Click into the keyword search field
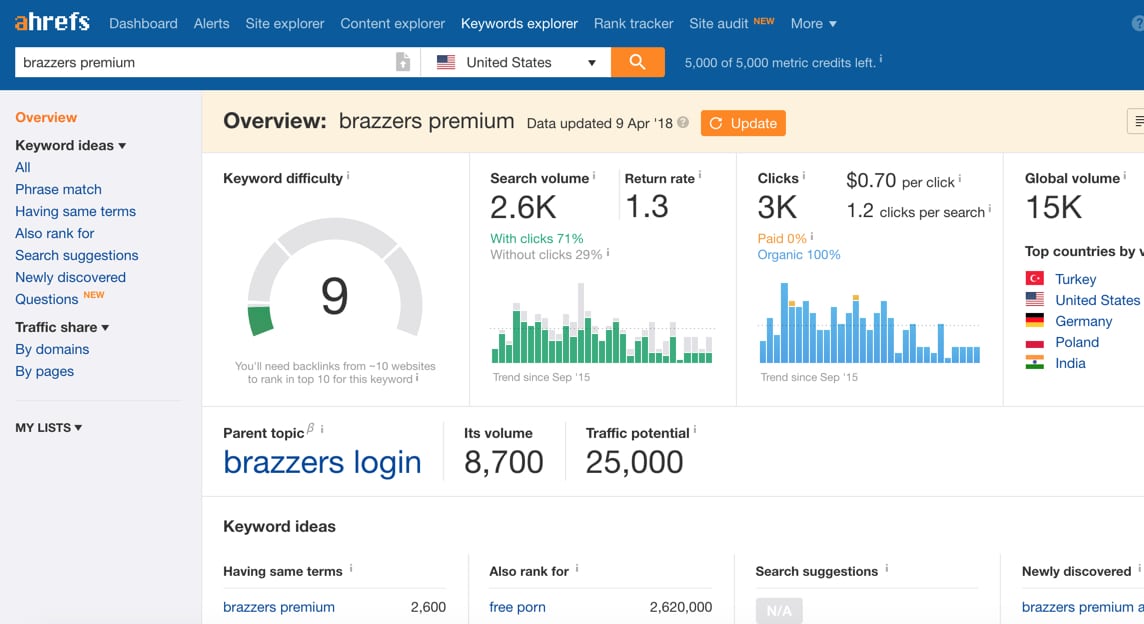The width and height of the screenshot is (1144, 624). point(200,62)
